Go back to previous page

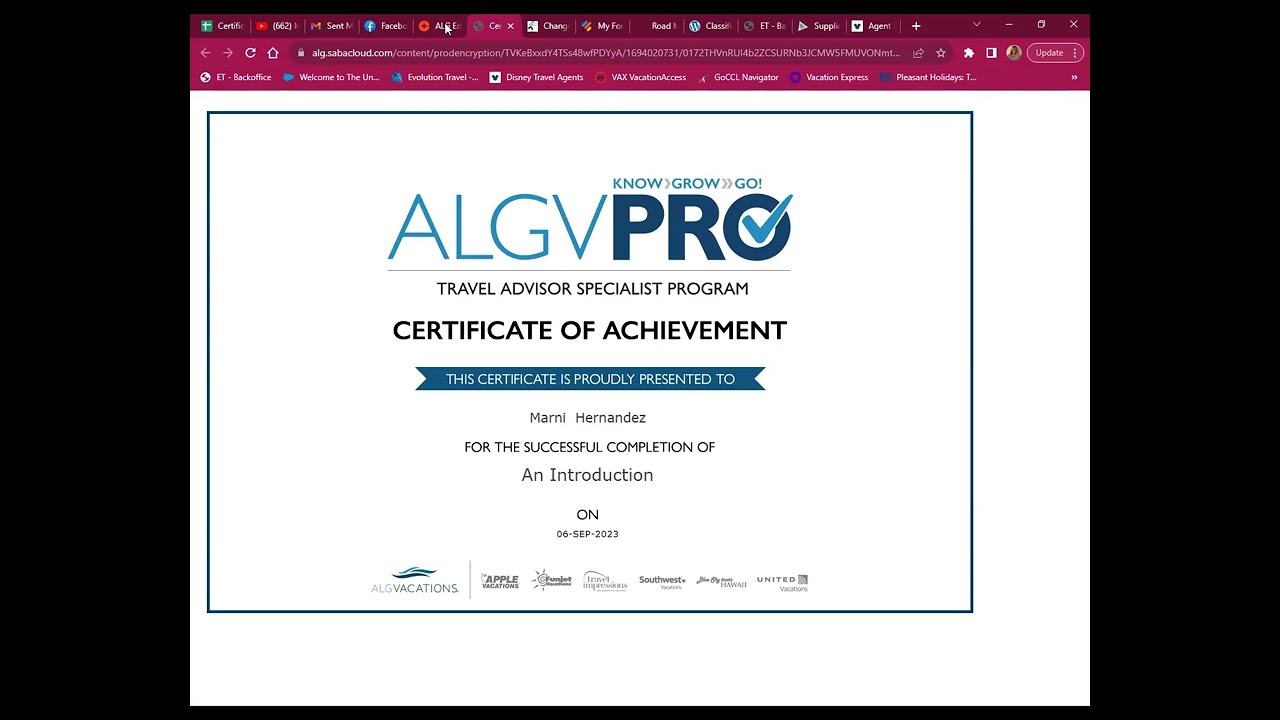click(x=205, y=53)
